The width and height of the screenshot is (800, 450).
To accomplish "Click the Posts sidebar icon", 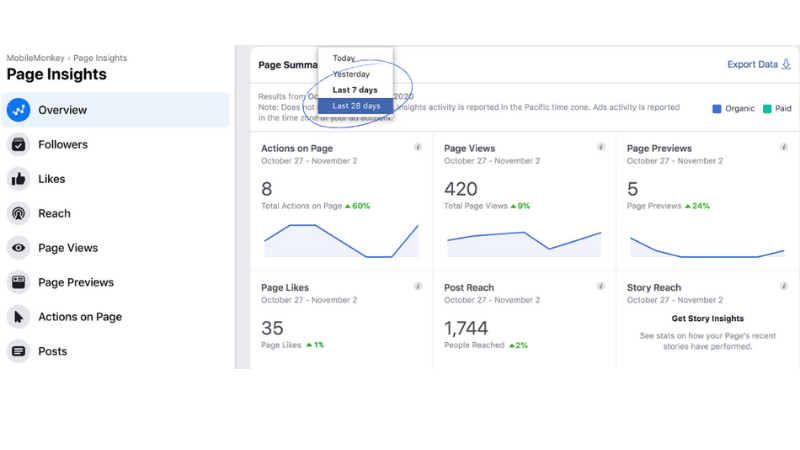I will [18, 351].
